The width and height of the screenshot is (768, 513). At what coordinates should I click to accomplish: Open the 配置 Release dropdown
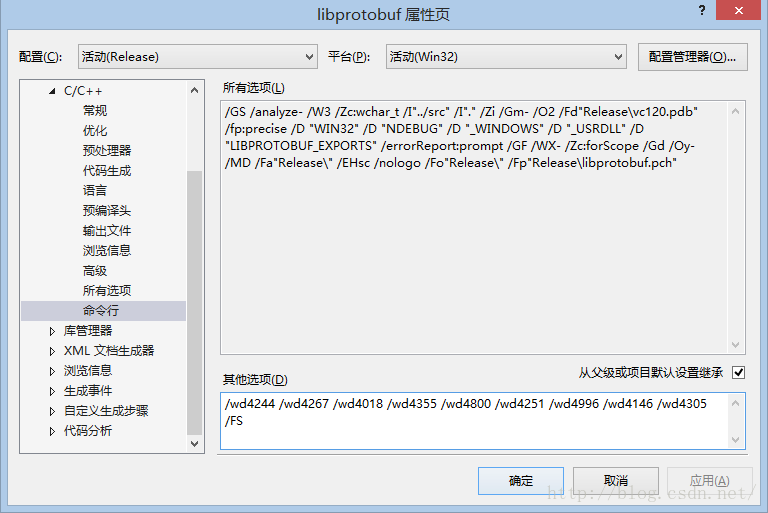click(197, 57)
